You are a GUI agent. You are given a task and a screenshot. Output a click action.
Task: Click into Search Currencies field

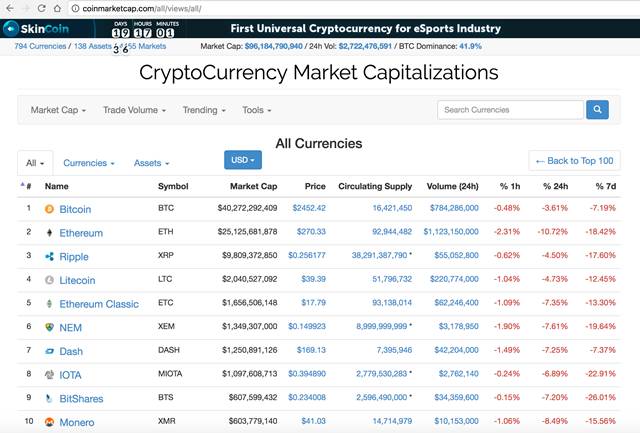[x=510, y=110]
